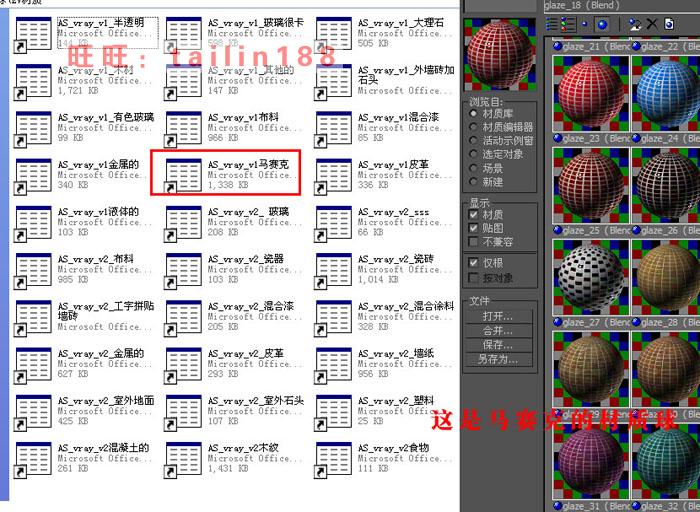Toggle the 材质 display checkbox

point(474,215)
